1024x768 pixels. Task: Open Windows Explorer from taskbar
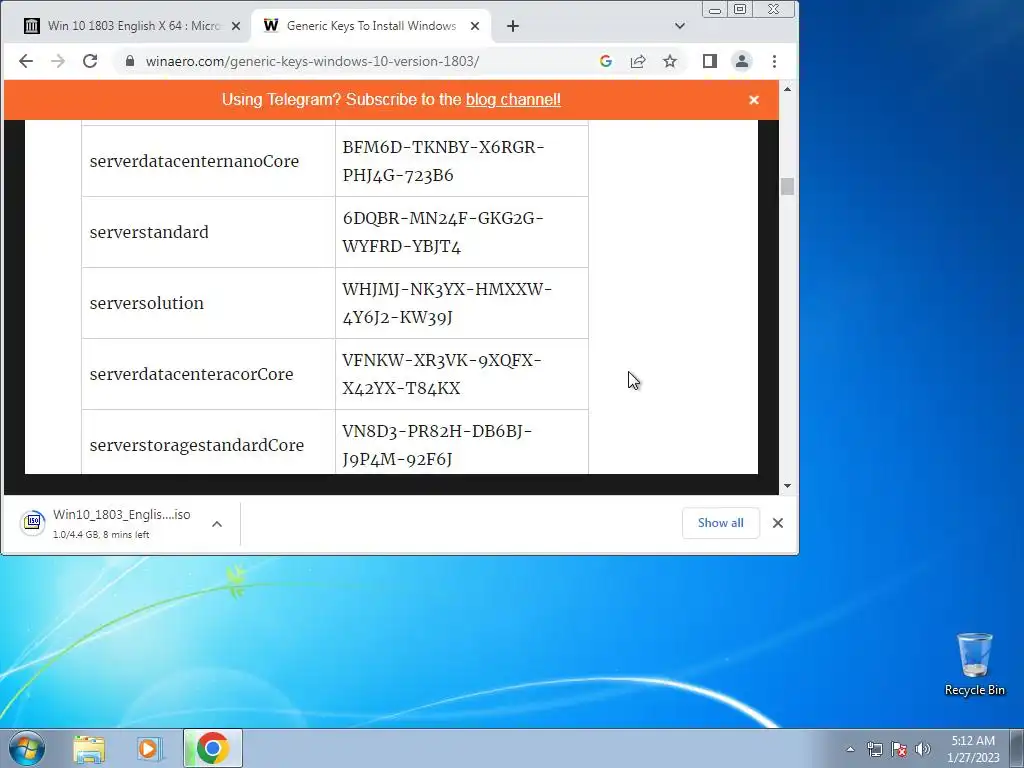tap(89, 748)
